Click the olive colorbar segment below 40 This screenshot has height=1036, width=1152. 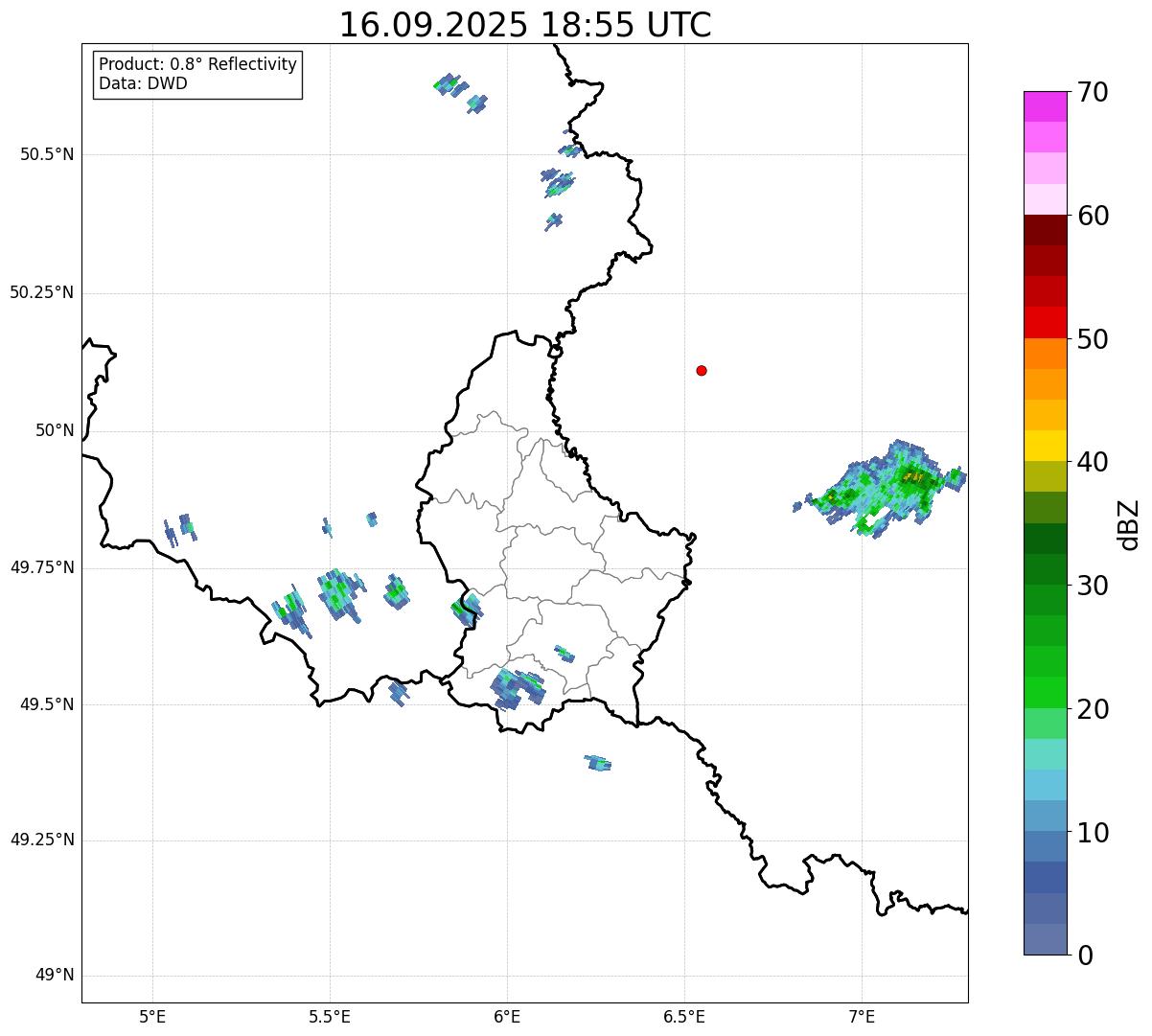1045,476
